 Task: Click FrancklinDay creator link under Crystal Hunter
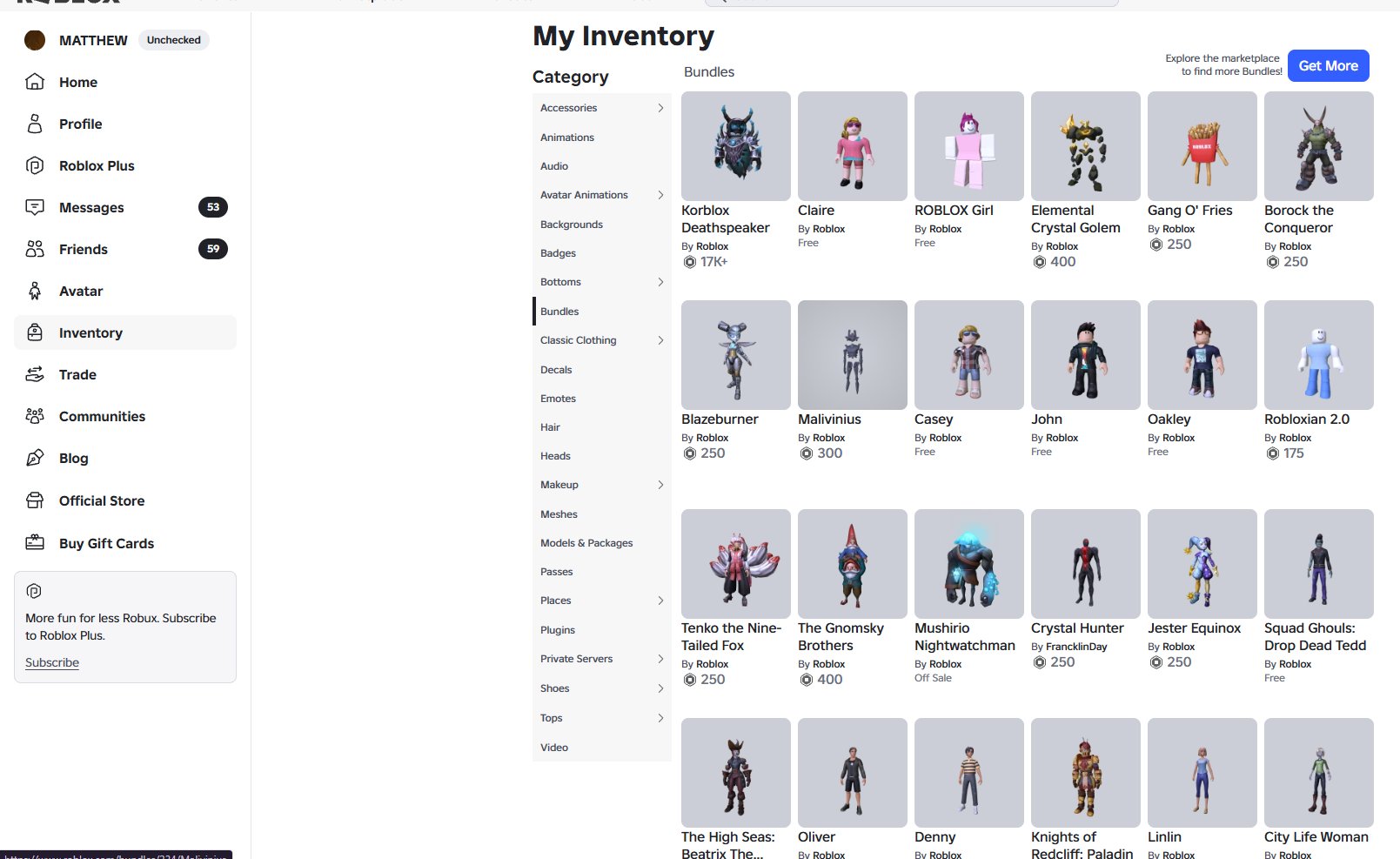(1076, 647)
